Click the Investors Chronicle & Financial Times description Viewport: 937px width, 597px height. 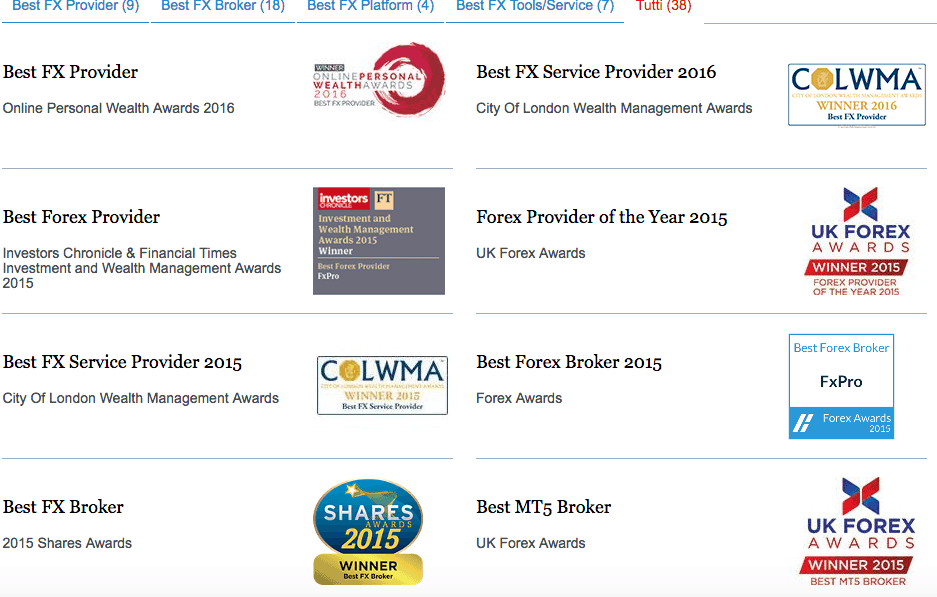click(x=142, y=268)
